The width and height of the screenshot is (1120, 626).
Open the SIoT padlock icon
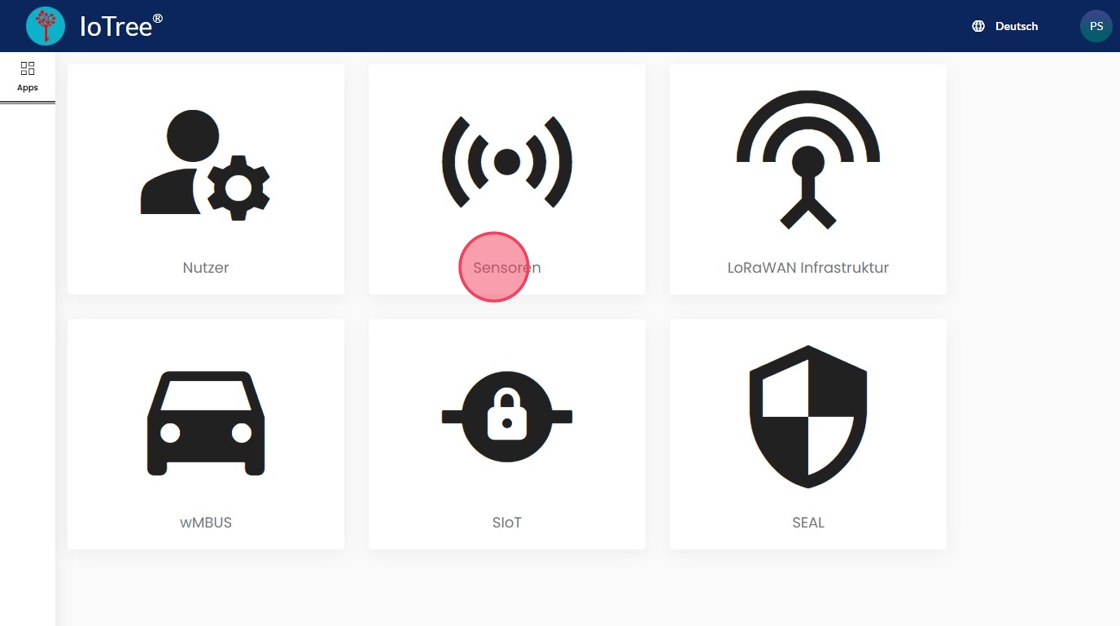(x=507, y=417)
